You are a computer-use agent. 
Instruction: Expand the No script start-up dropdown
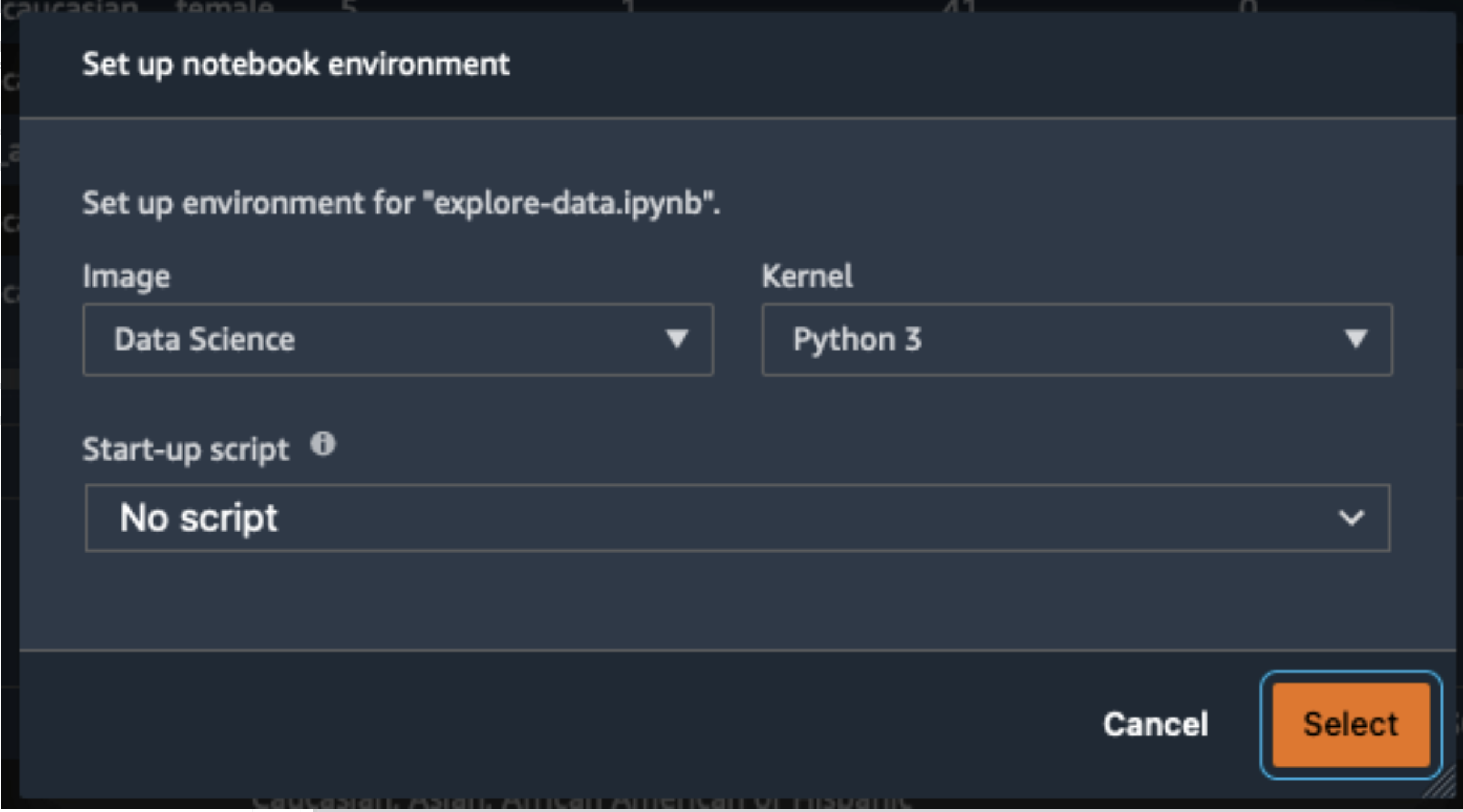[738, 518]
